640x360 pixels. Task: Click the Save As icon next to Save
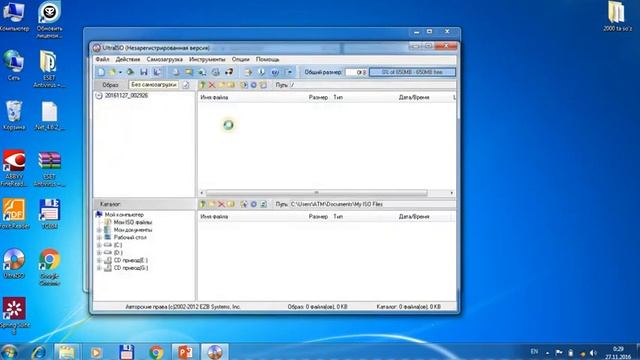(x=157, y=72)
